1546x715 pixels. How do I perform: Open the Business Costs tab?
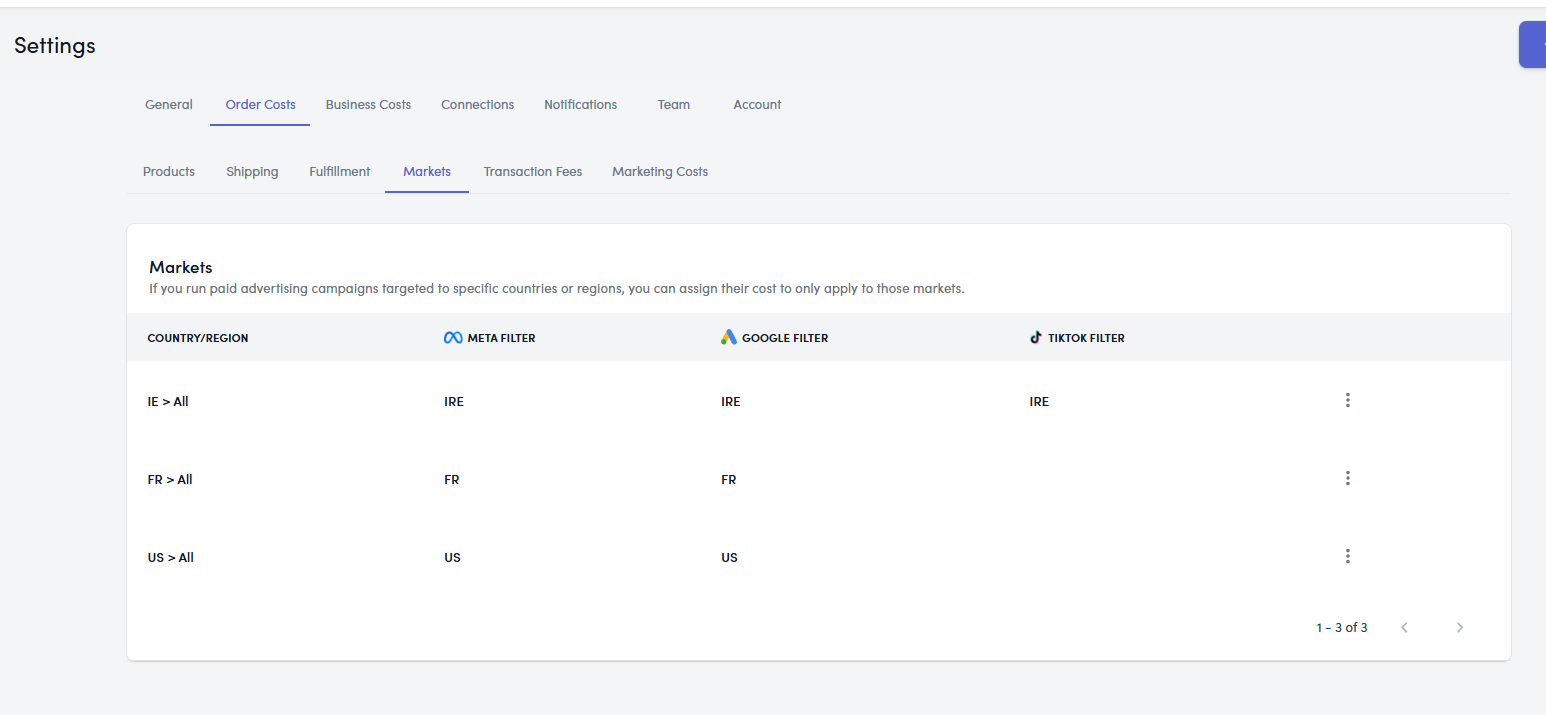(x=368, y=105)
